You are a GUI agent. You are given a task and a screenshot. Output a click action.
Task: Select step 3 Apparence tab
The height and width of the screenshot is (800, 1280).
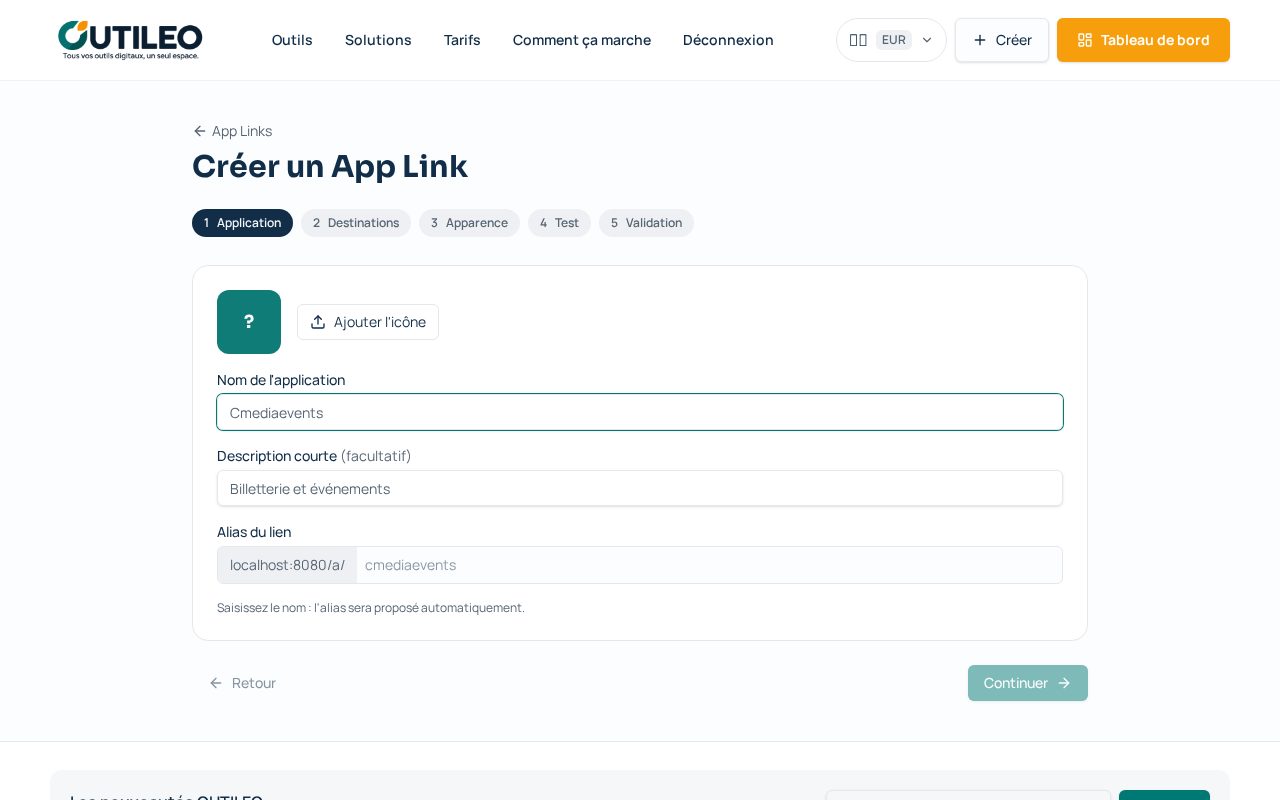coord(469,223)
